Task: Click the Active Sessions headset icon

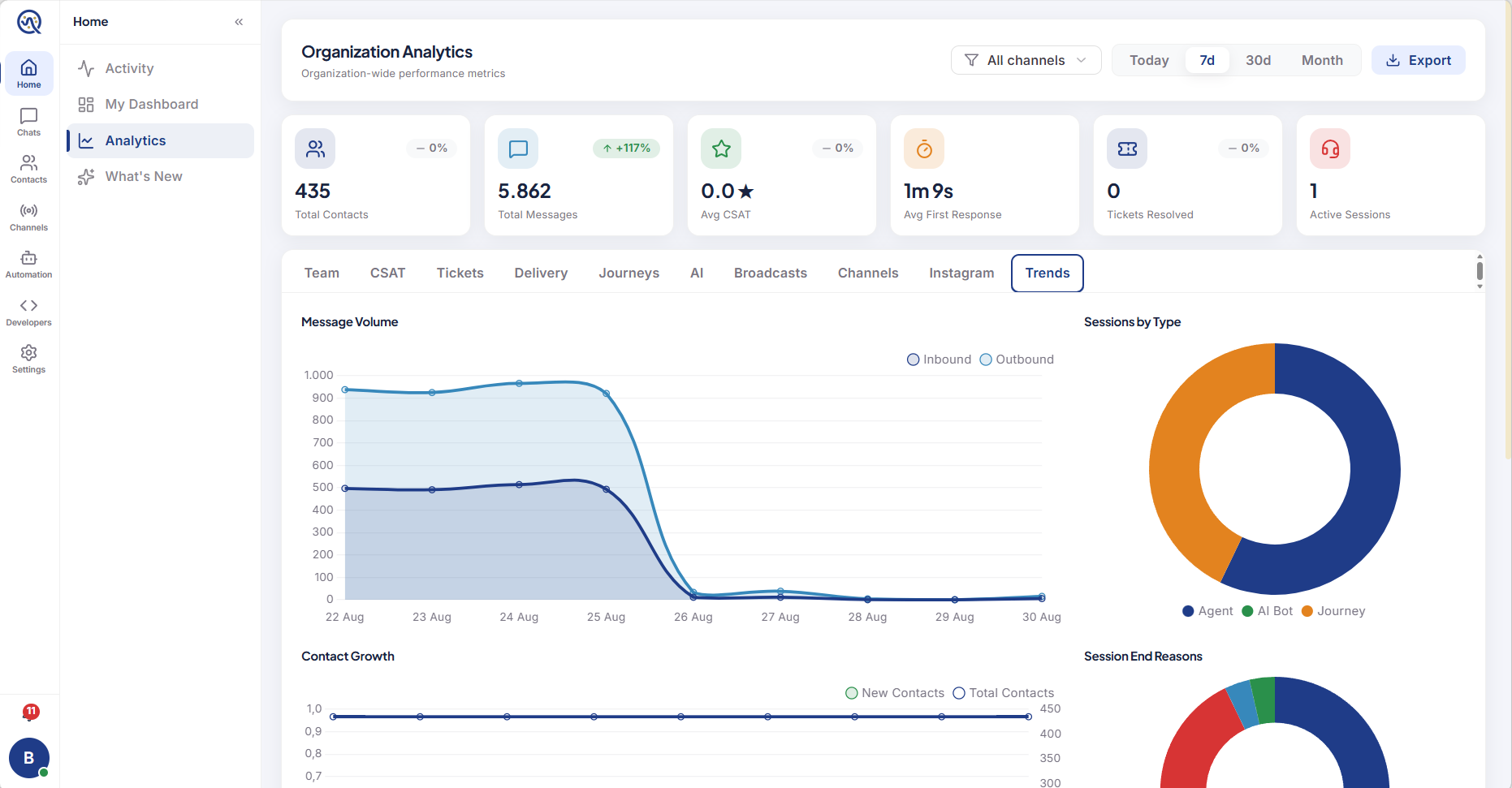Action: [x=1330, y=149]
